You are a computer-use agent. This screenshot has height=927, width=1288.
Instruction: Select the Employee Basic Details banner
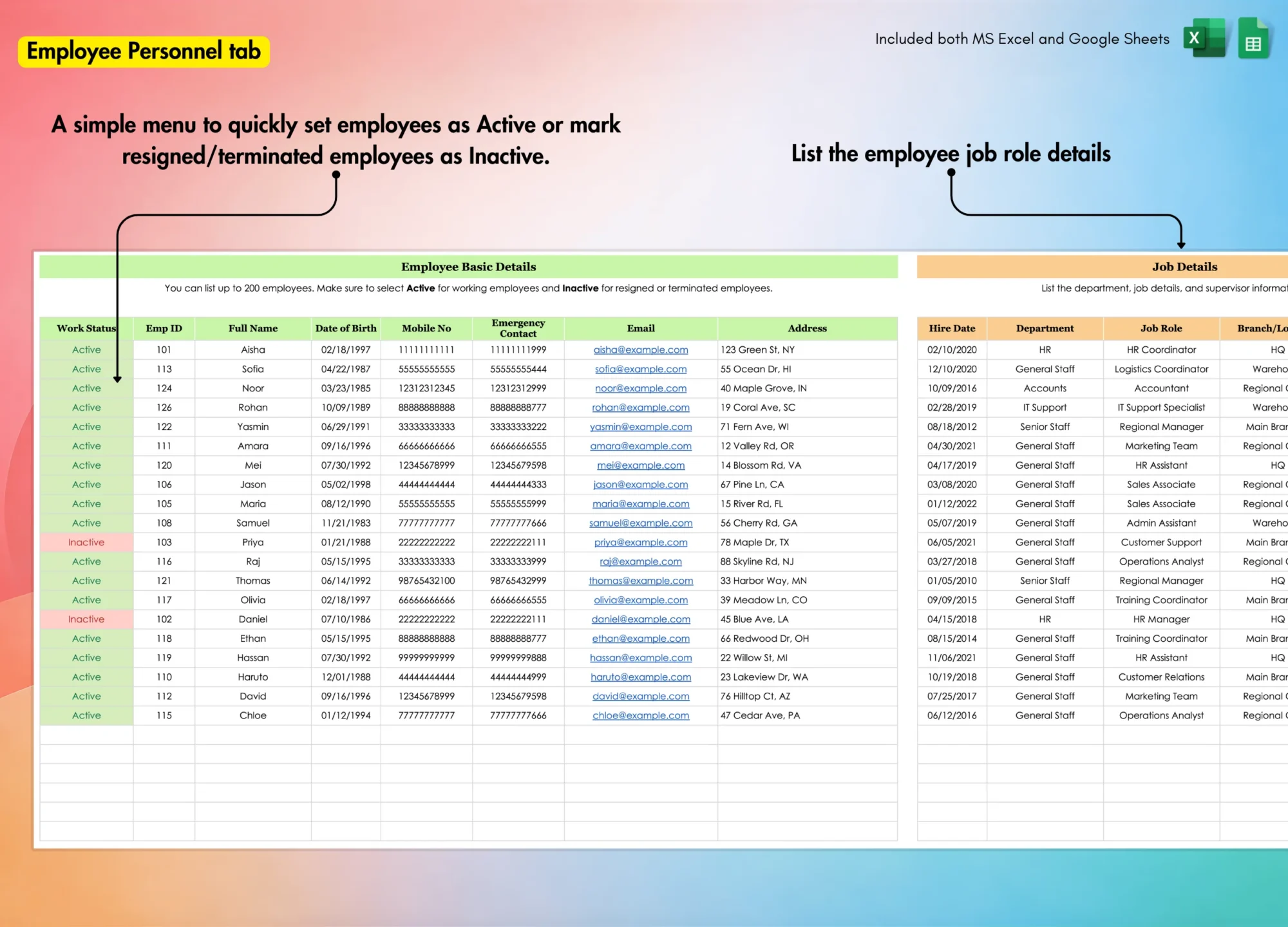click(468, 267)
